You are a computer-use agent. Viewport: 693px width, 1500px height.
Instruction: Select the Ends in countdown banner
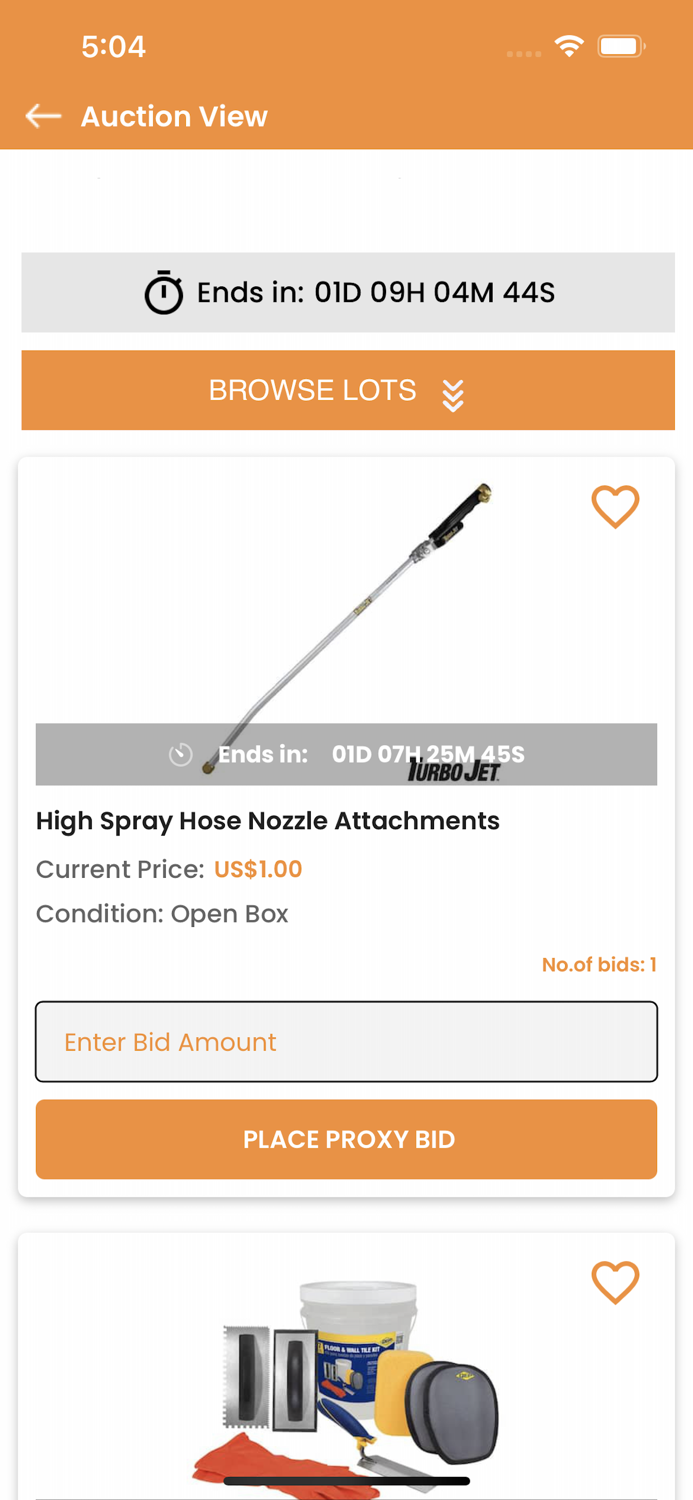tap(347, 292)
